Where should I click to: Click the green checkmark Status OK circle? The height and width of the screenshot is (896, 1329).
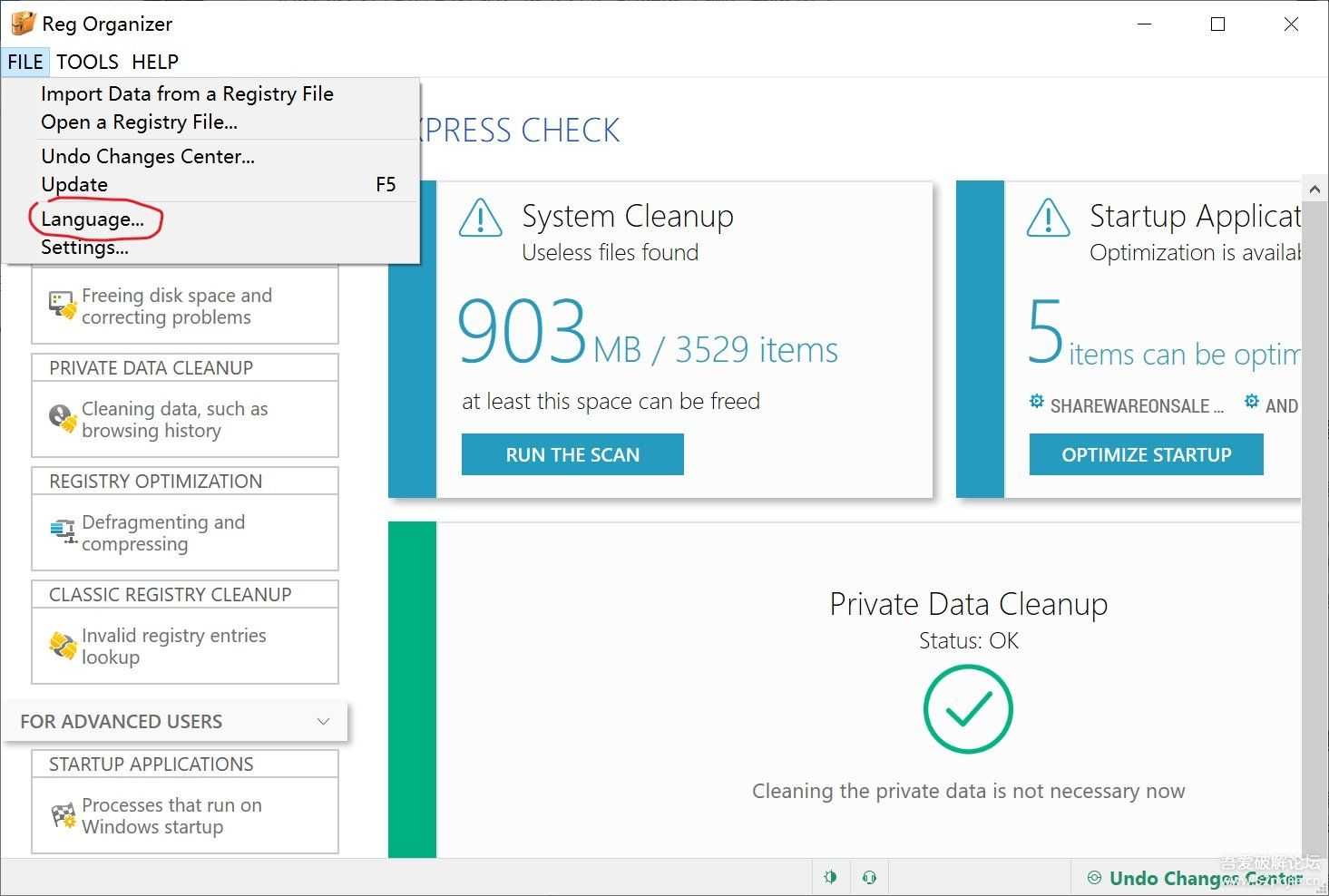coord(968,709)
